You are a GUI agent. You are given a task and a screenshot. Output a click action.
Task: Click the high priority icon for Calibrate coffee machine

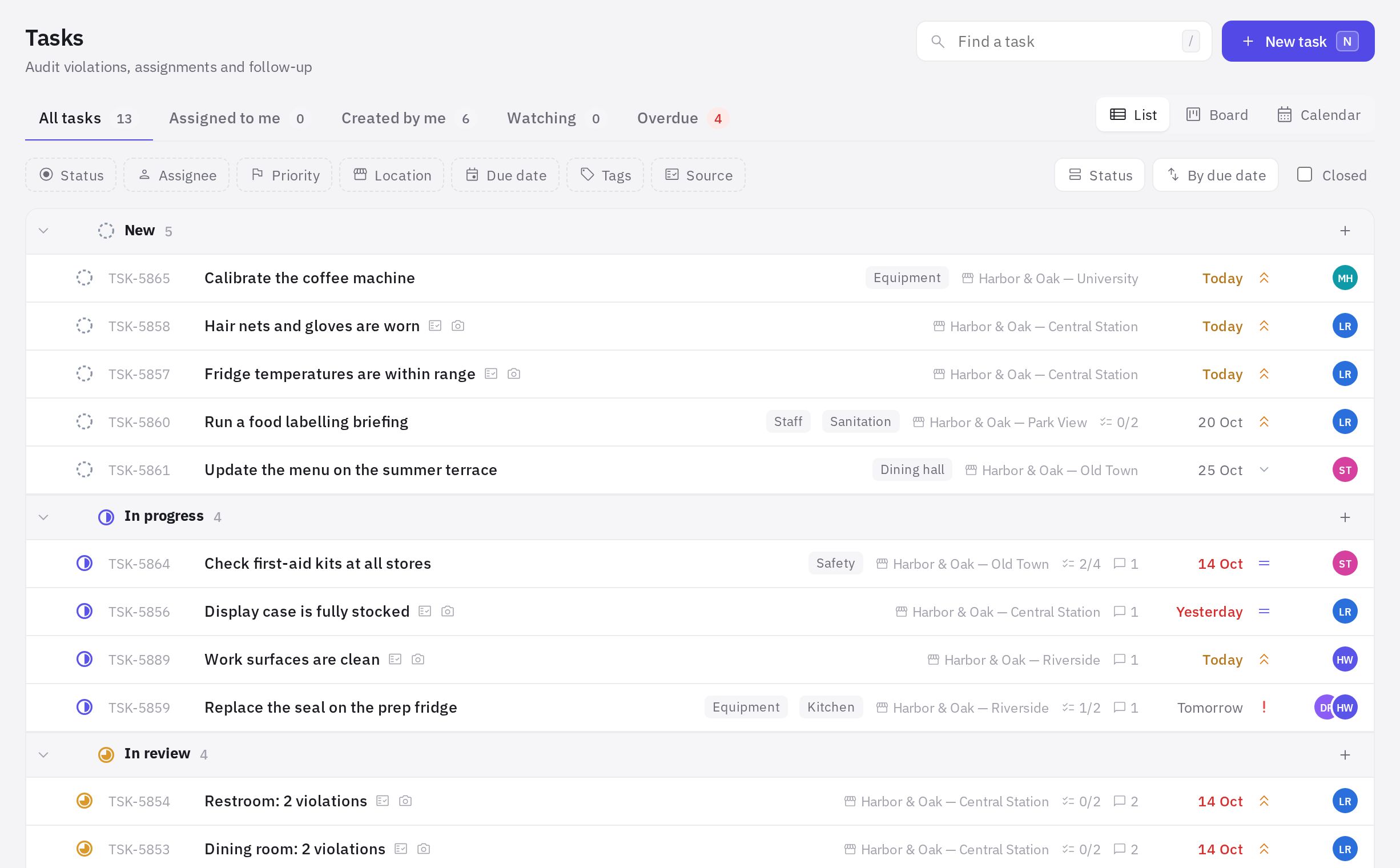pos(1264,278)
